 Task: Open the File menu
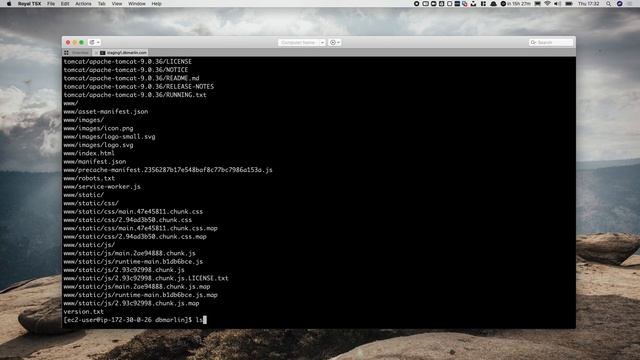pyautogui.click(x=51, y=4)
